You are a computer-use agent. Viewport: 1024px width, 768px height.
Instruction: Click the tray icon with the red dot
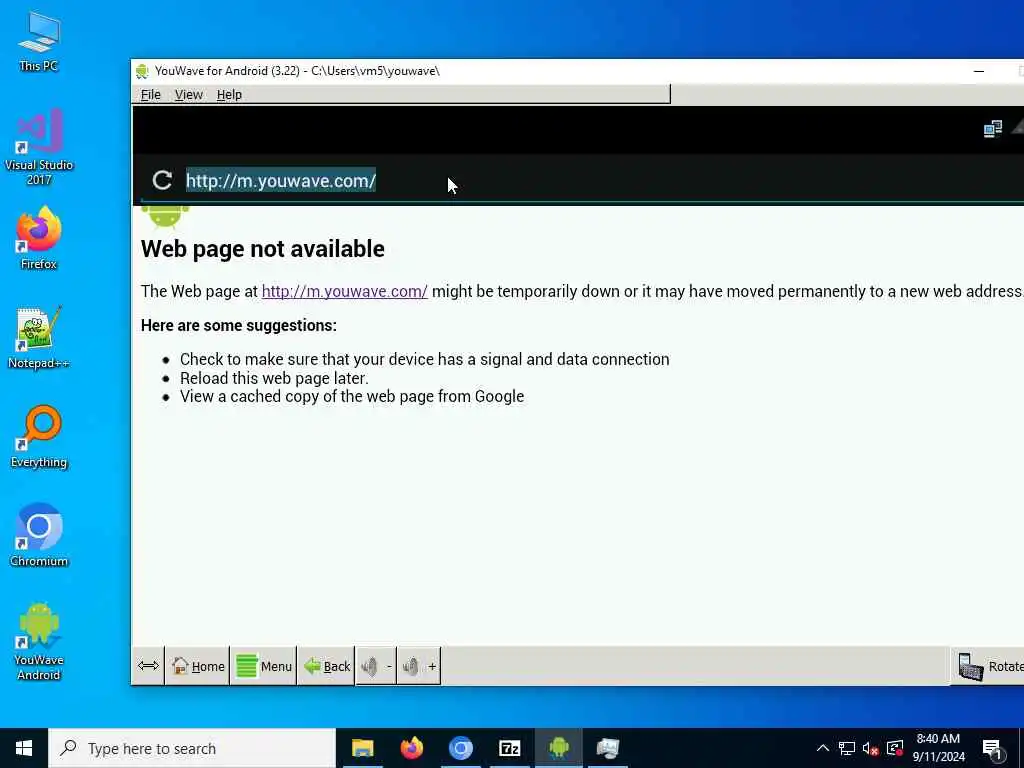[895, 748]
